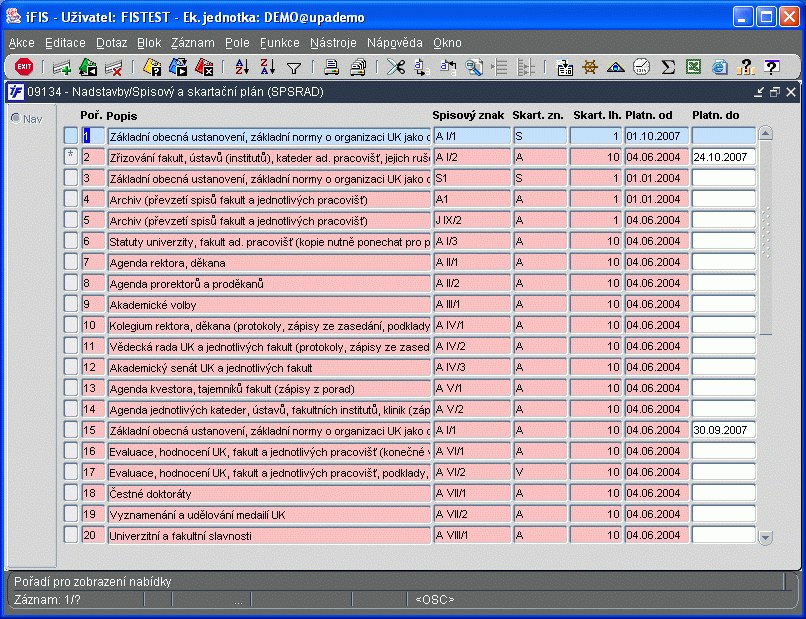
Task: Insert a new record with the green plus icon
Action: 62,67
